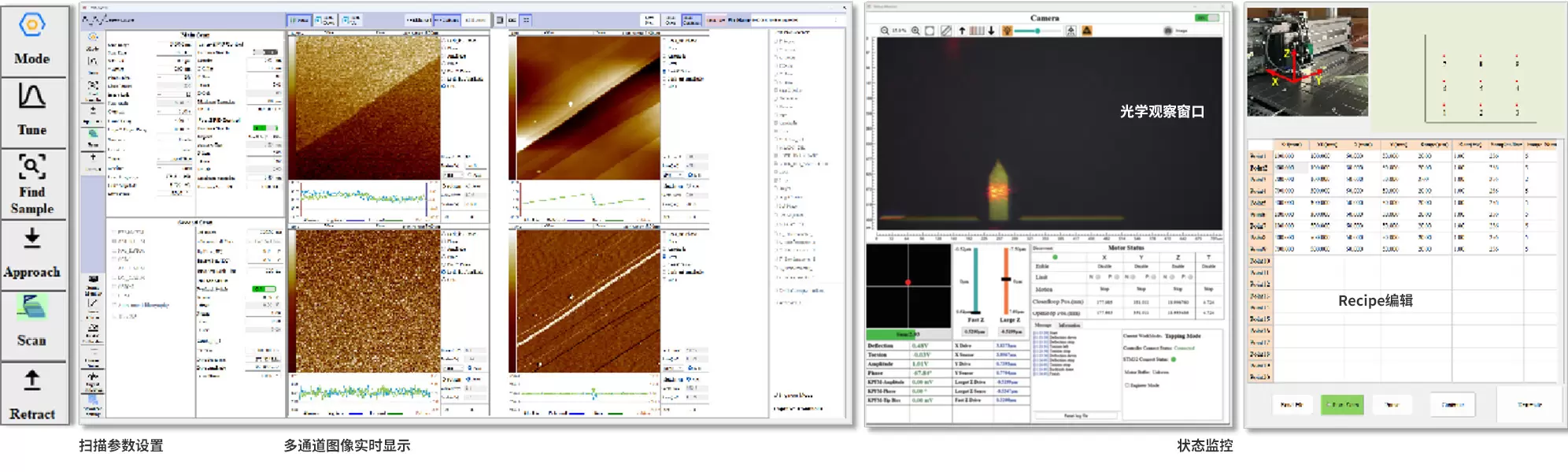Image resolution: width=1568 pixels, height=472 pixels.
Task: Adjust the camera brightness slider
Action: coord(1037,31)
